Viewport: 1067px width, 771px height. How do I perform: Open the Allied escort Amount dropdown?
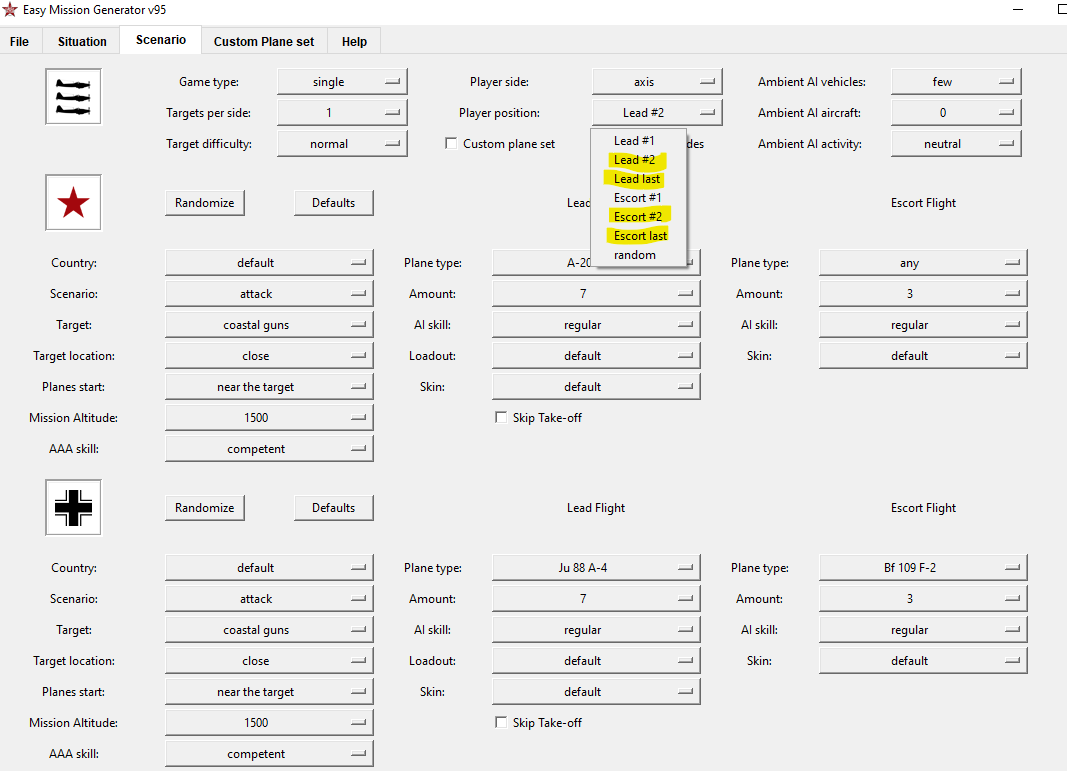coord(923,294)
